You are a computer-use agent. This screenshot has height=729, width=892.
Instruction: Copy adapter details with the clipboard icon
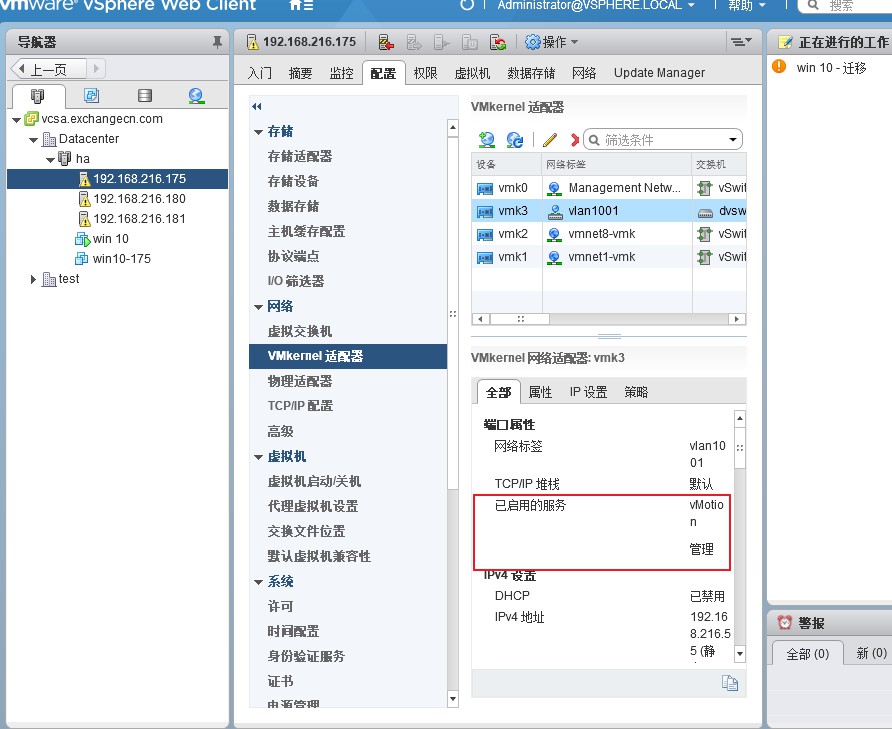729,682
